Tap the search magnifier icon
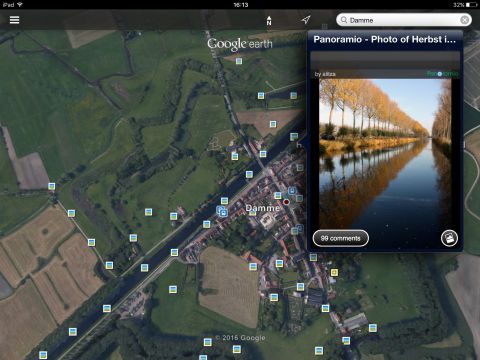Image resolution: width=480 pixels, height=360 pixels. [344, 20]
